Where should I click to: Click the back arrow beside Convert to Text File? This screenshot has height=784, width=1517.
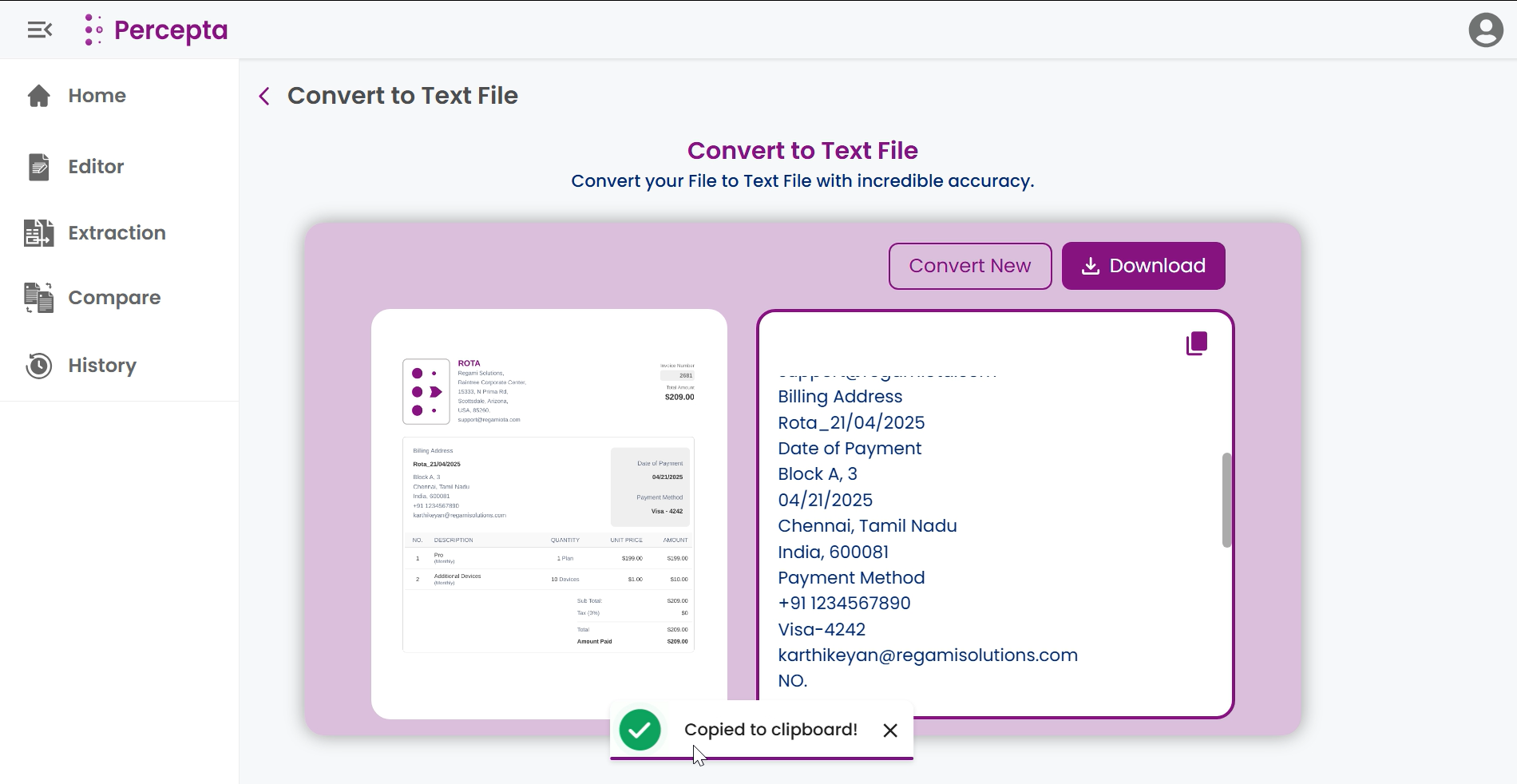[263, 96]
